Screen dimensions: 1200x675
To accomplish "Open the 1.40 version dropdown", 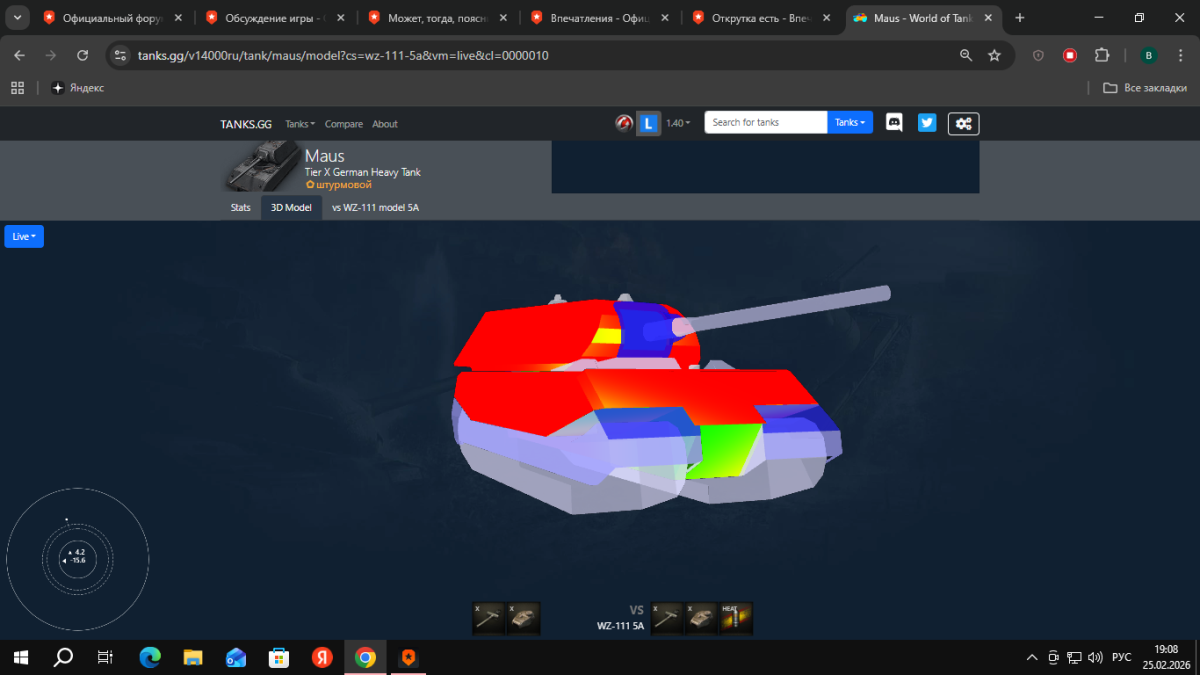I will coord(678,123).
